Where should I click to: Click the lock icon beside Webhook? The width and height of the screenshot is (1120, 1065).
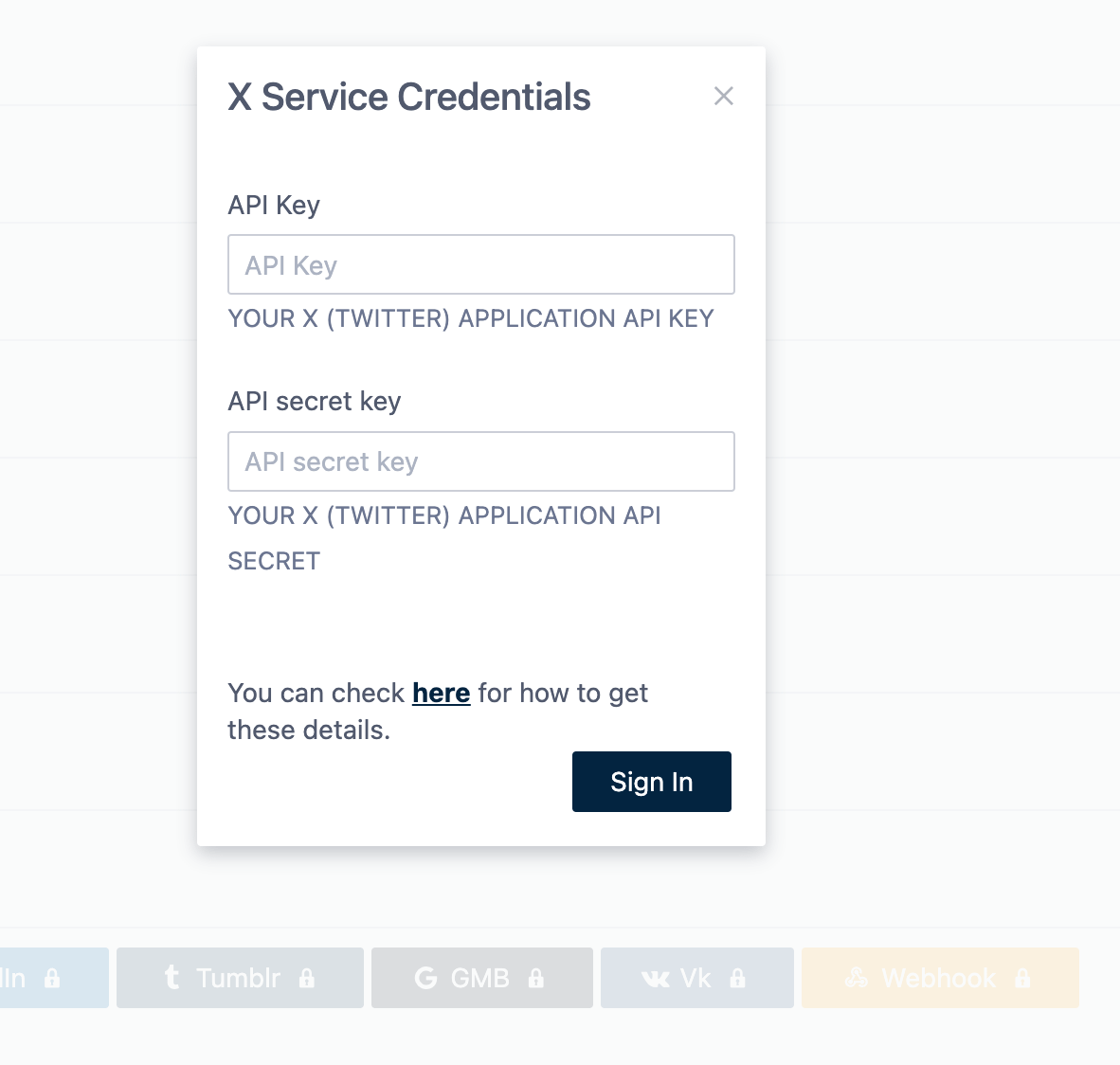[x=1022, y=978]
